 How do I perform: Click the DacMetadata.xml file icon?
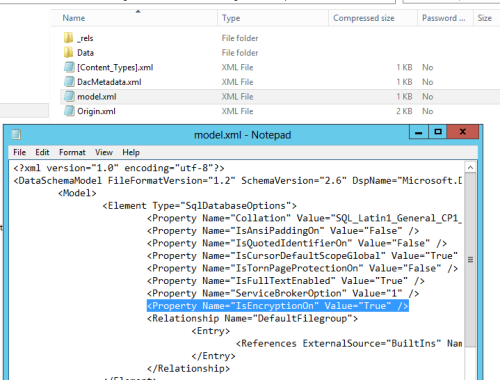point(69,82)
